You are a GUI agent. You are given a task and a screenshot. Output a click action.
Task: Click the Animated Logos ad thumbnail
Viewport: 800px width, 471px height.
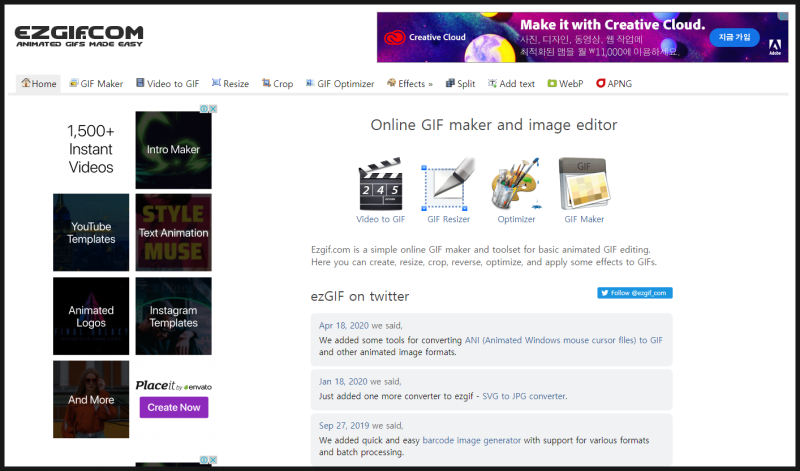point(91,316)
